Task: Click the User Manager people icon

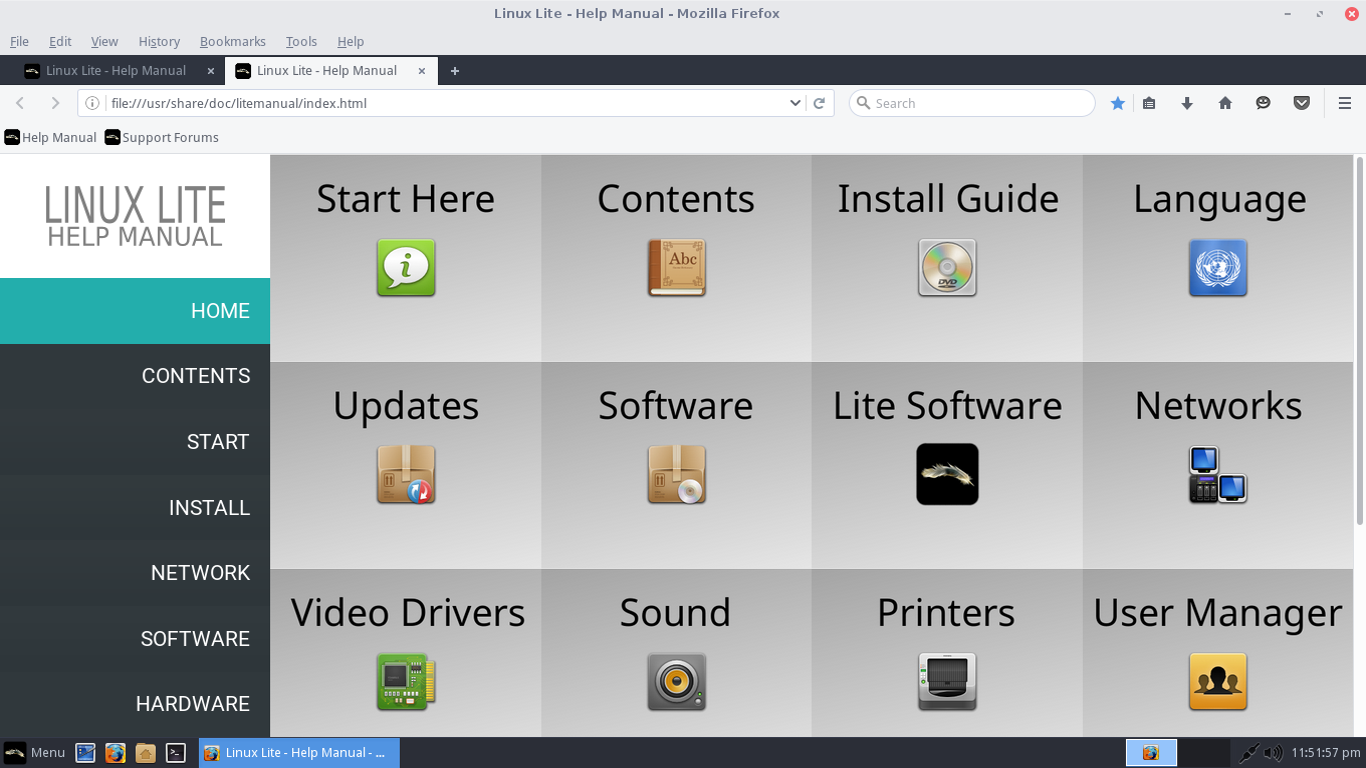Action: coord(1218,682)
